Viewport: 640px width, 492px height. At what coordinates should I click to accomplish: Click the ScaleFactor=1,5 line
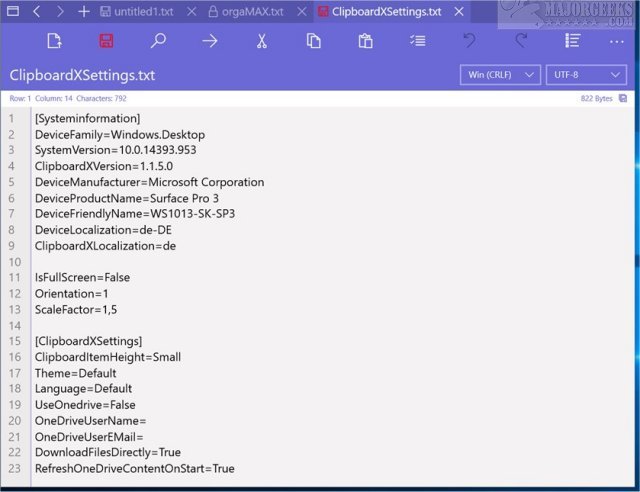pyautogui.click(x=76, y=309)
